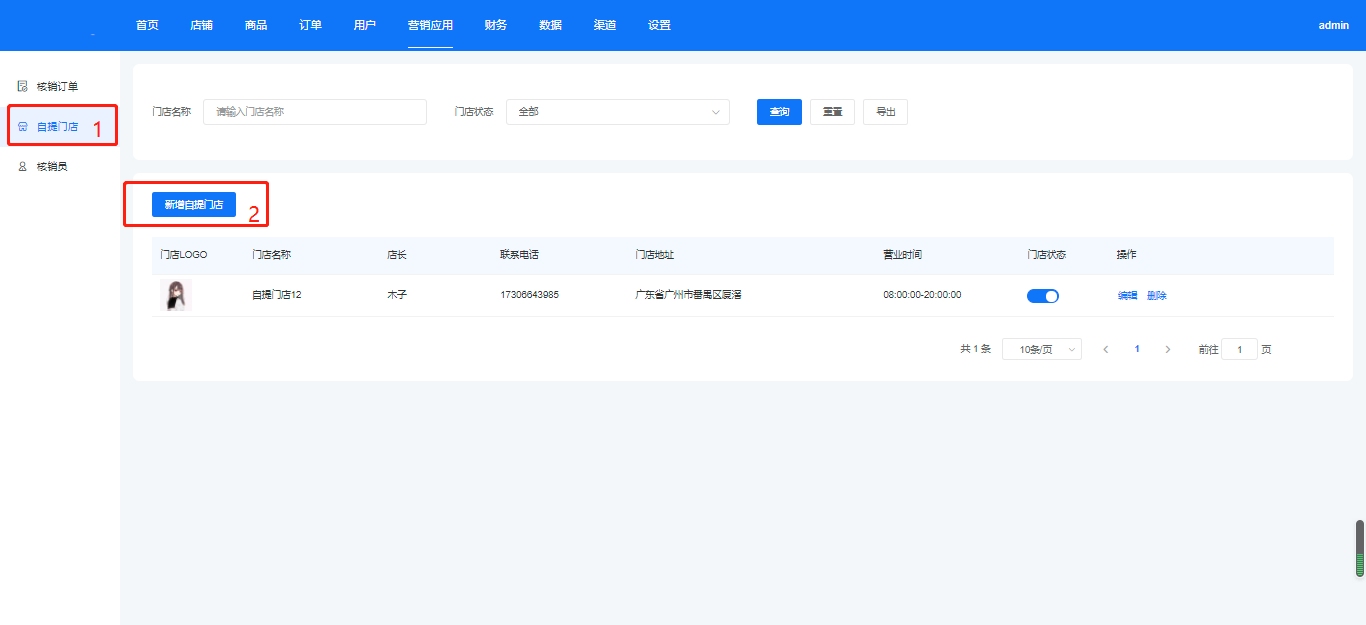The height and width of the screenshot is (625, 1366).
Task: Click 编辑 link for 自提门店12
Action: click(x=1127, y=296)
